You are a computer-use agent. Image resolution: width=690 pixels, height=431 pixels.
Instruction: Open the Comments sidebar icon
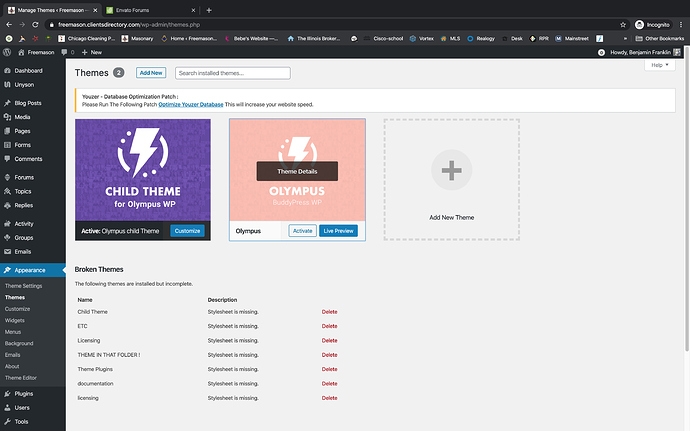pos(7,159)
